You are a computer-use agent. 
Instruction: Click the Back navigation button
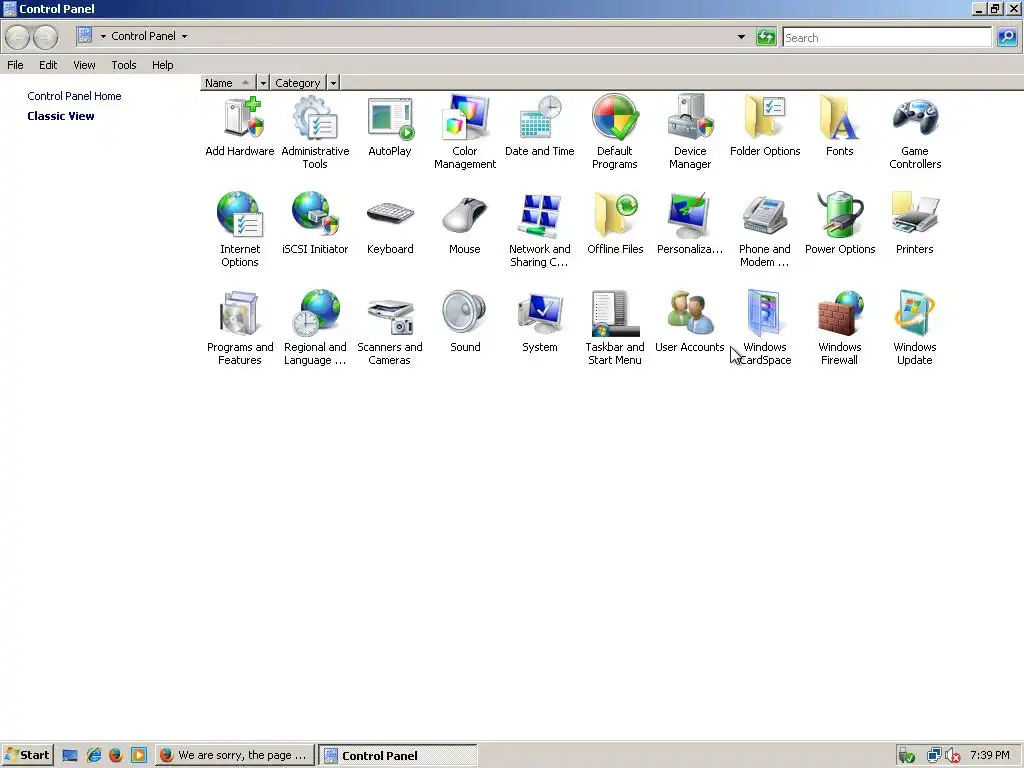[18, 37]
